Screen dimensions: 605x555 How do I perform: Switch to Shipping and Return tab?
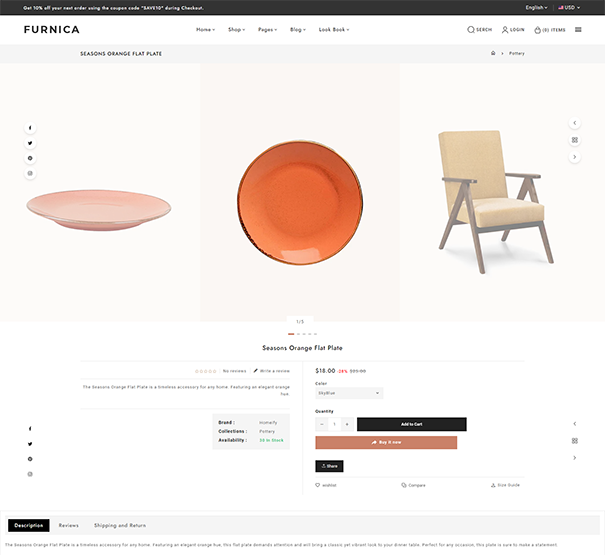tap(120, 525)
